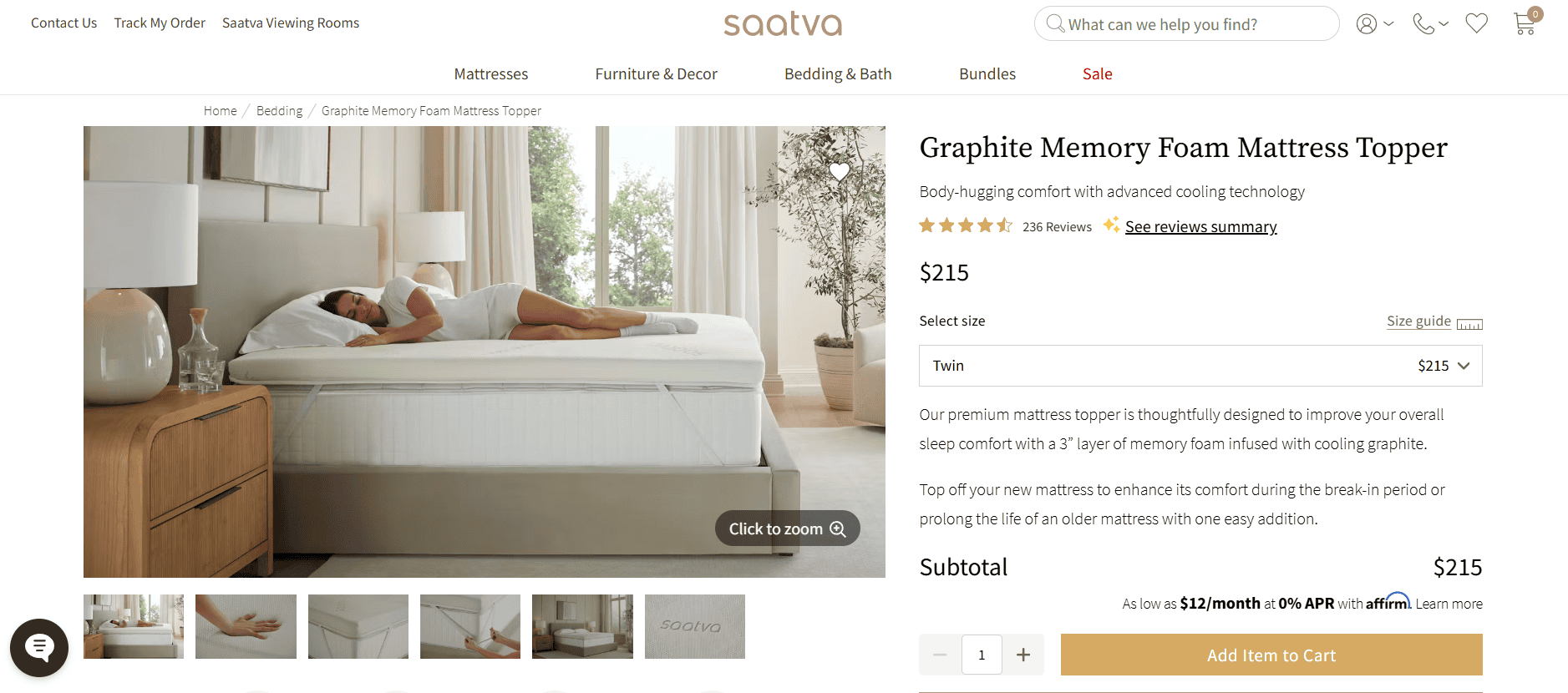Screen dimensions: 1568x693
Task: Open the wishlist heart in header
Action: (1476, 23)
